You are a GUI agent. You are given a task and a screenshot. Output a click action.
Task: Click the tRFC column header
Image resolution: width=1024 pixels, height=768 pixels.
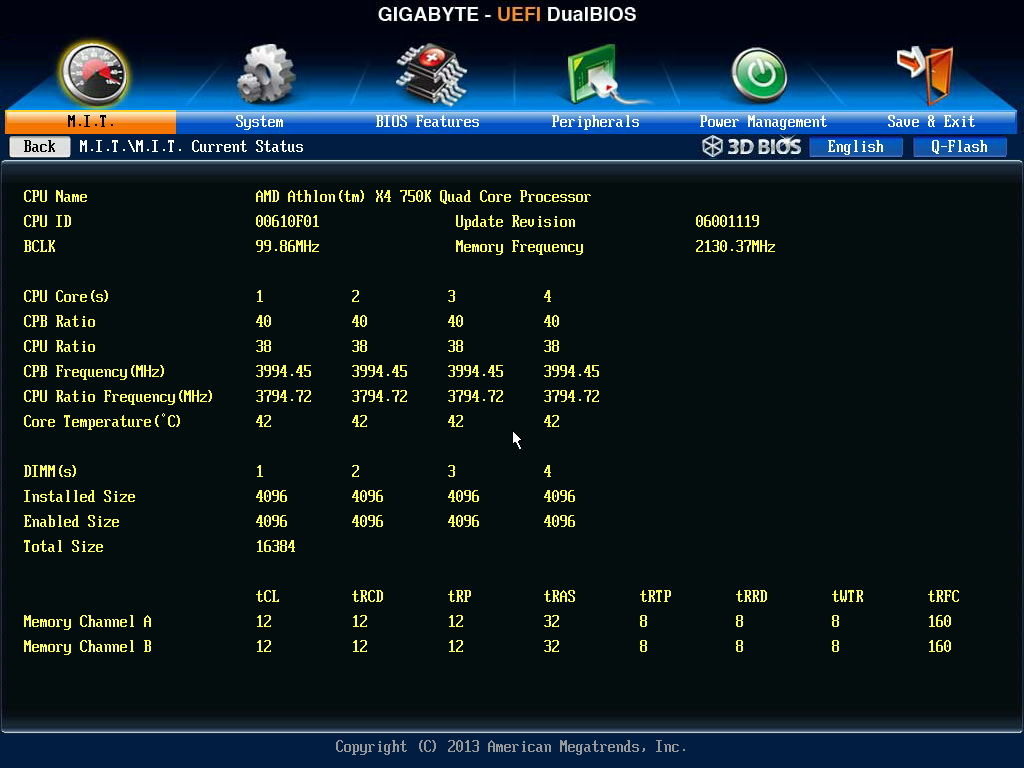point(944,596)
